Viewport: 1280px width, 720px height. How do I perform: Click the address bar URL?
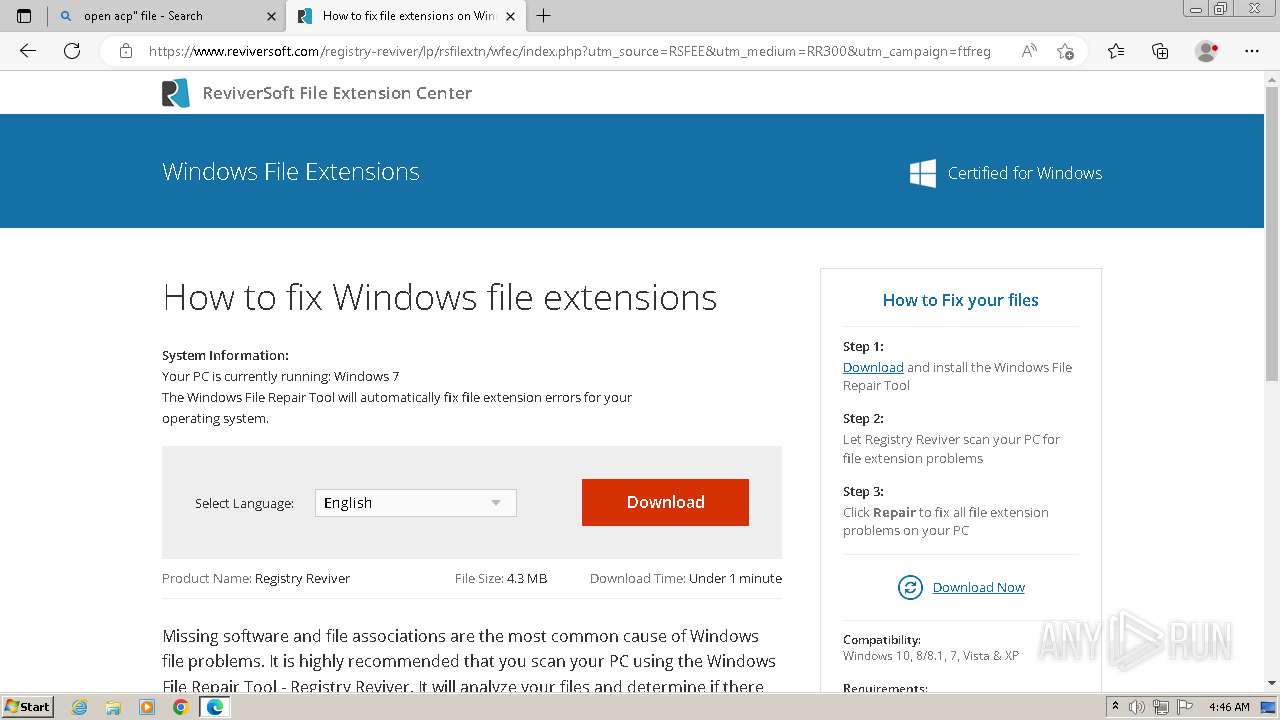pos(570,51)
